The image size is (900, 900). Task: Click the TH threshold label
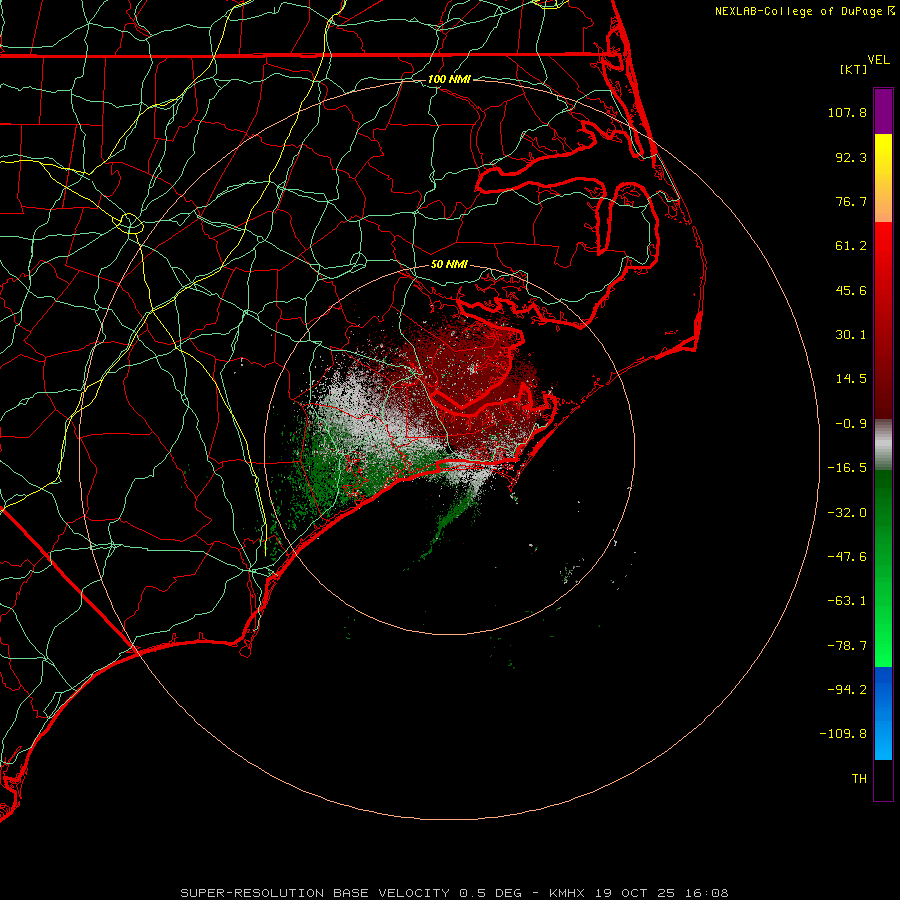[859, 779]
